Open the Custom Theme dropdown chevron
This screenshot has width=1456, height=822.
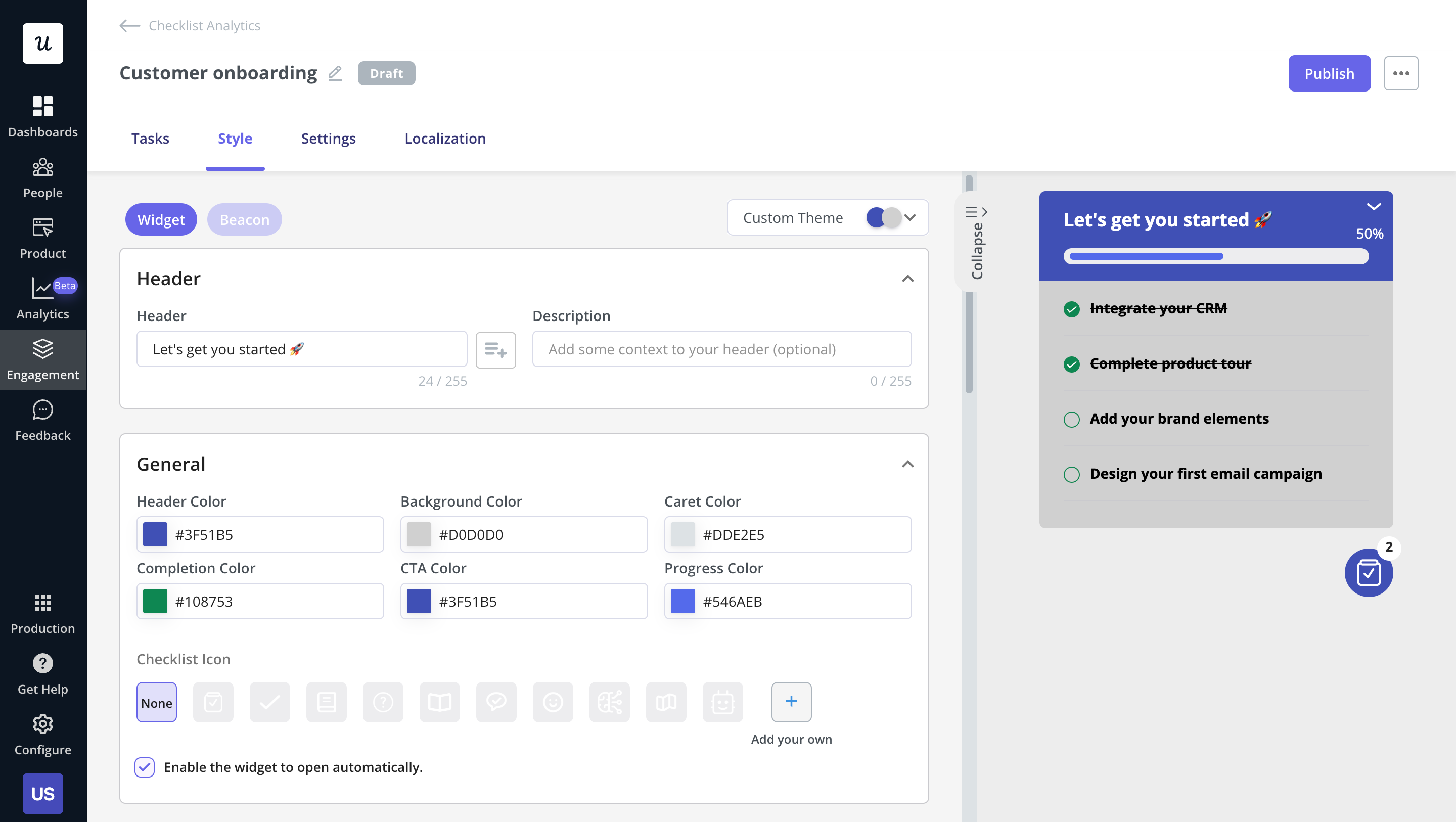click(x=910, y=218)
